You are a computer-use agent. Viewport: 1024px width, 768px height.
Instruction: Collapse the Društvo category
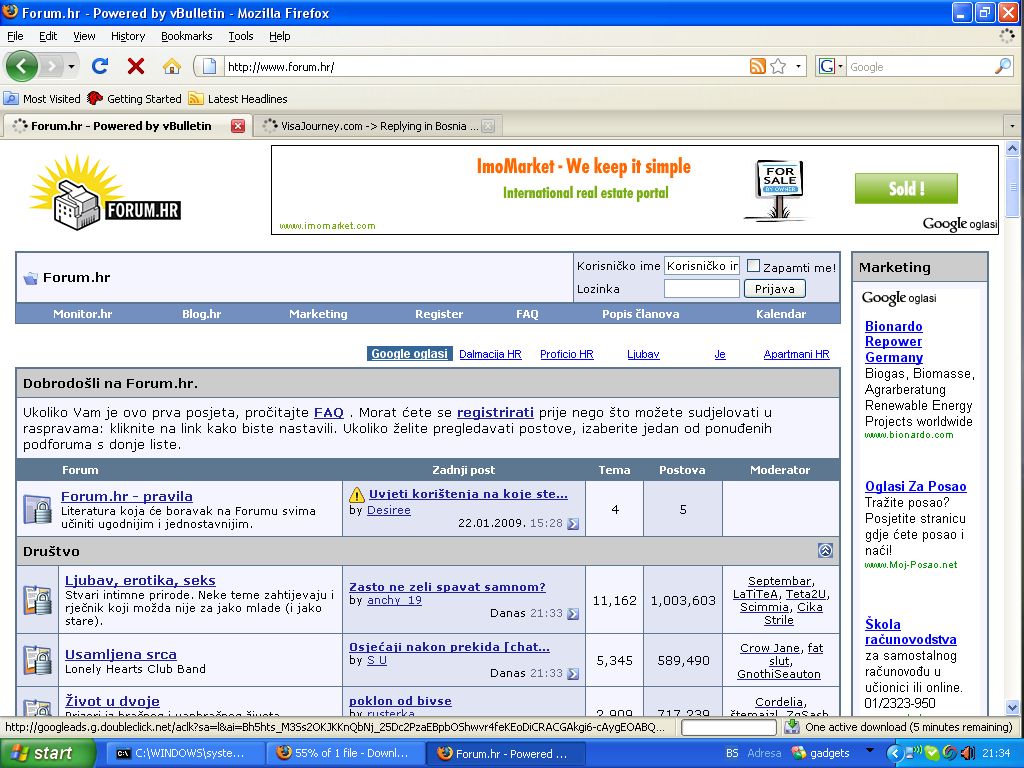[825, 551]
